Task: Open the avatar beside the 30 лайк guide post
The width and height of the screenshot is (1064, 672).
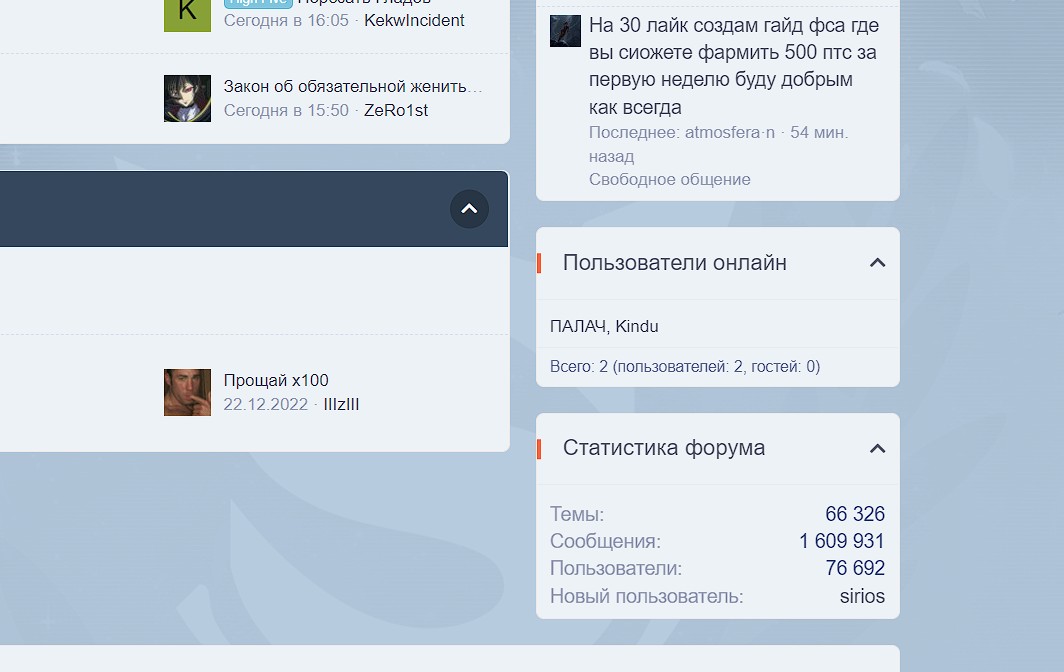Action: click(565, 30)
